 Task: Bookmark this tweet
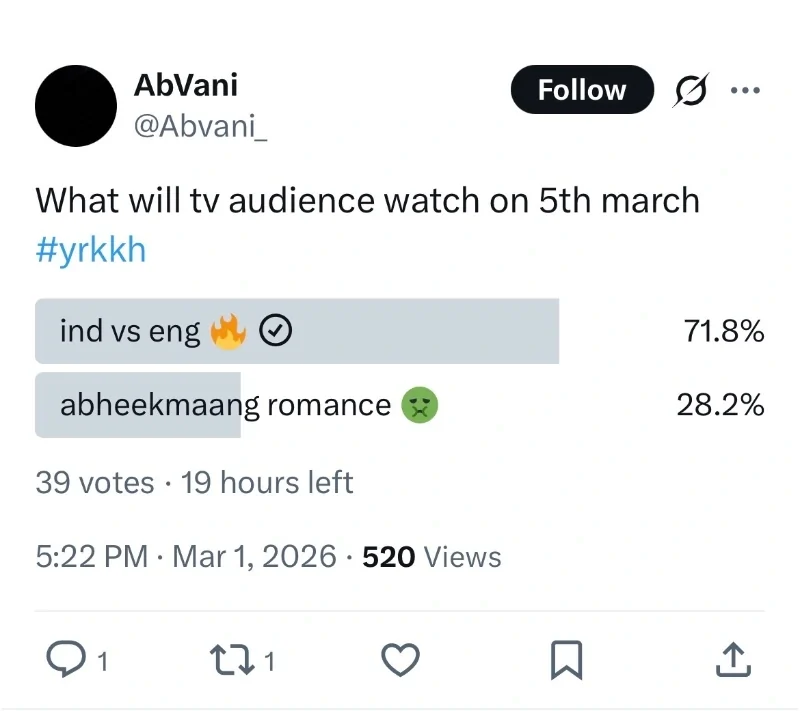pyautogui.click(x=566, y=659)
